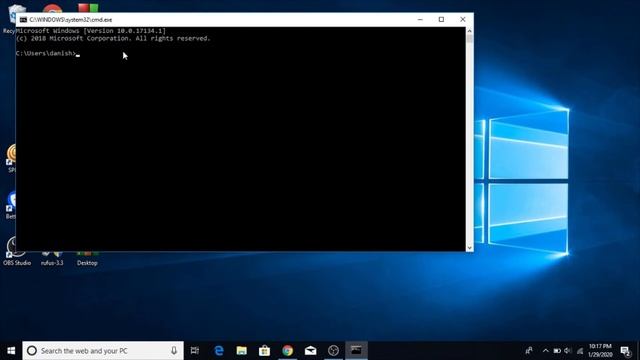Launch Microsoft Edge from taskbar
The width and height of the screenshot is (640, 360).
[x=219, y=351]
